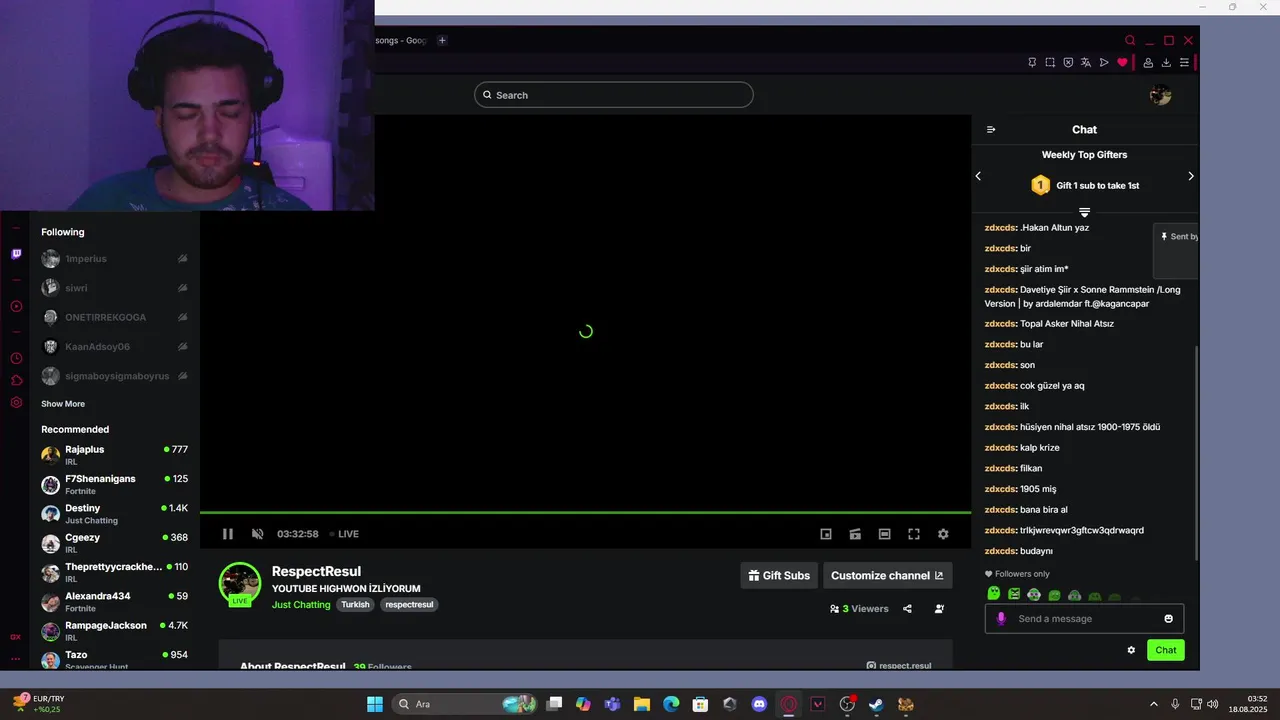1280x720 pixels.
Task: Open the Customize channel link
Action: [x=887, y=575]
